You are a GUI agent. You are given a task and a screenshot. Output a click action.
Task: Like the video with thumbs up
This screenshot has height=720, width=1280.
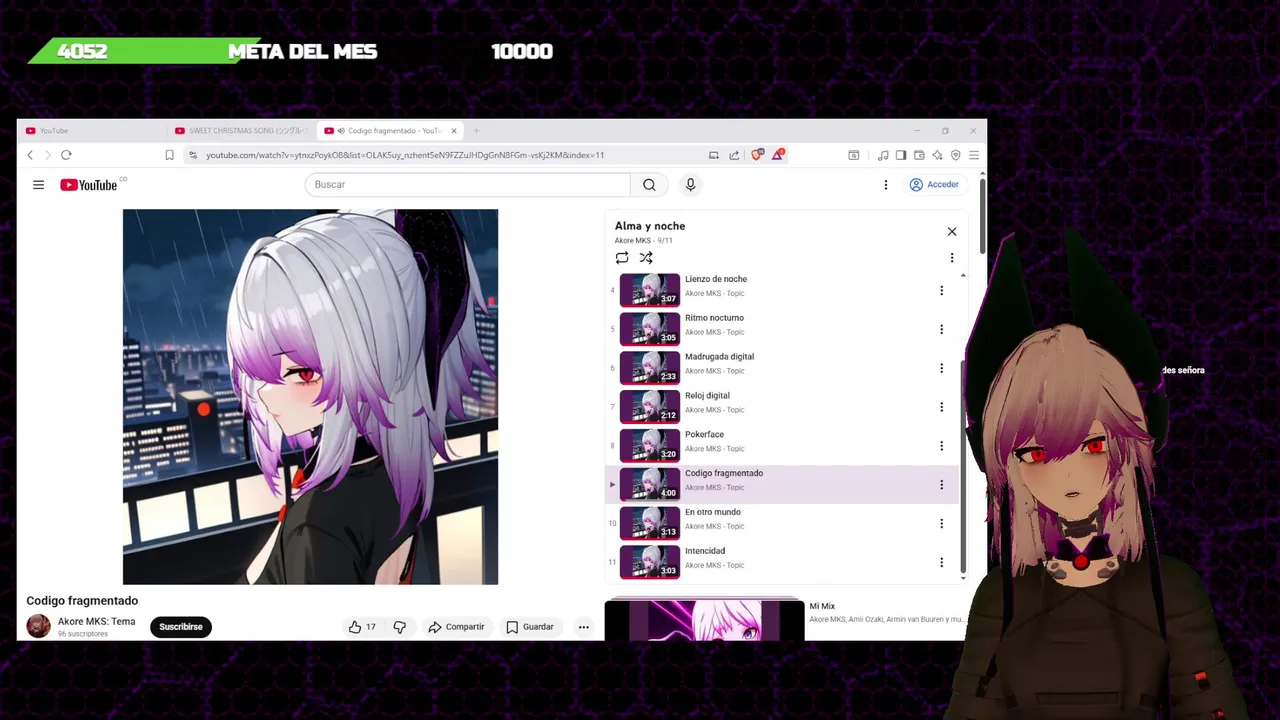(362, 627)
